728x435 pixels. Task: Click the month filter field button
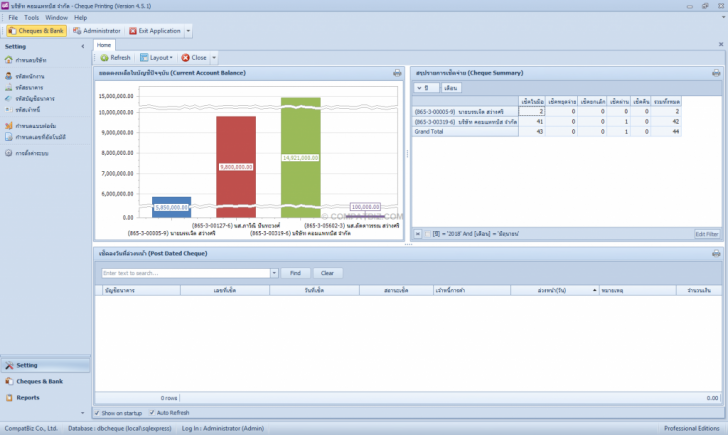(x=450, y=88)
